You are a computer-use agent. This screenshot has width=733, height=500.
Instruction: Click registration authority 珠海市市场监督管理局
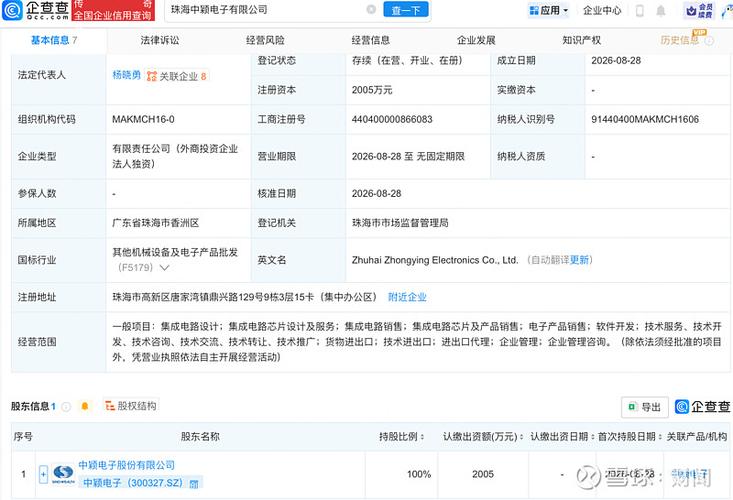(x=400, y=223)
